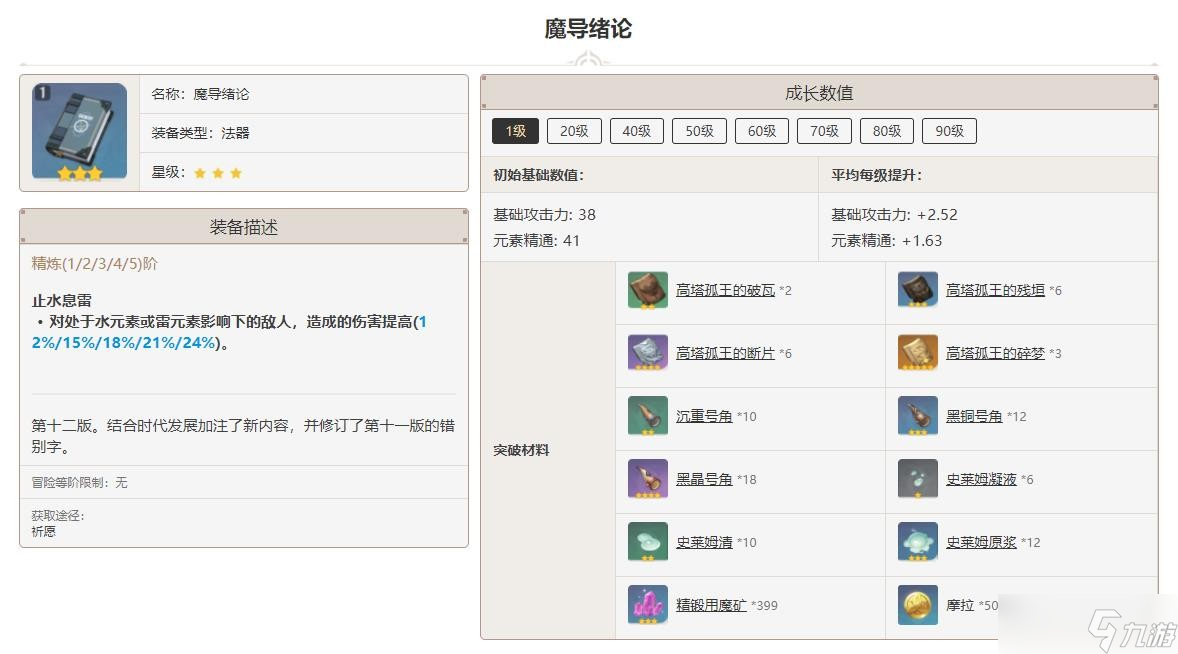Select the 20级 level tab
The width and height of the screenshot is (1178, 654).
click(574, 131)
